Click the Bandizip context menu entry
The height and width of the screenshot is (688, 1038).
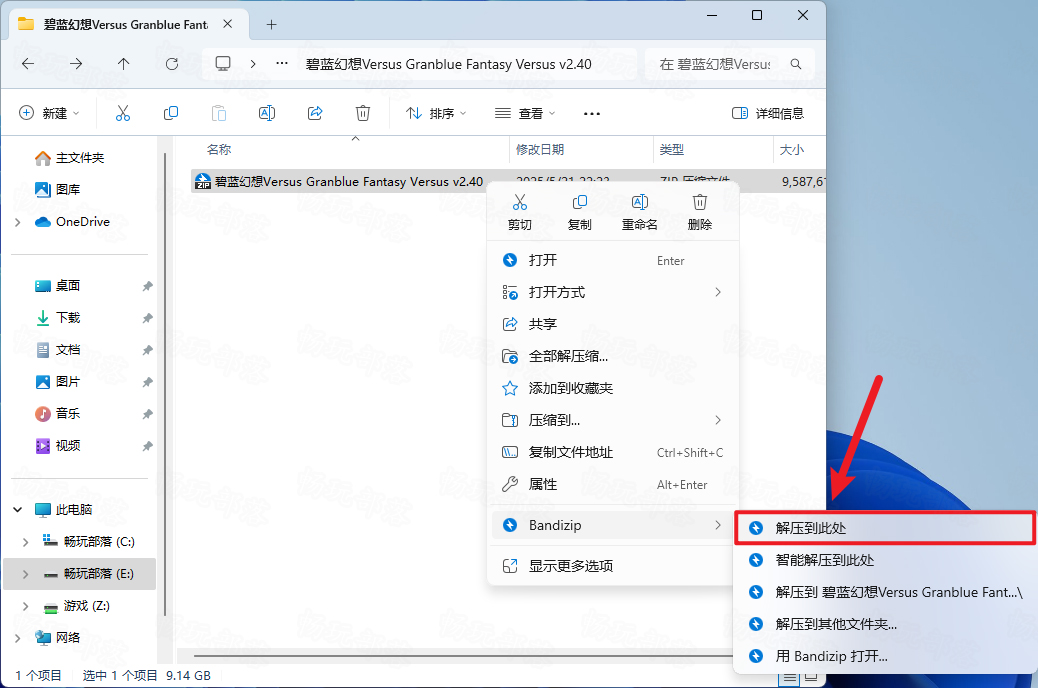pyautogui.click(x=613, y=525)
